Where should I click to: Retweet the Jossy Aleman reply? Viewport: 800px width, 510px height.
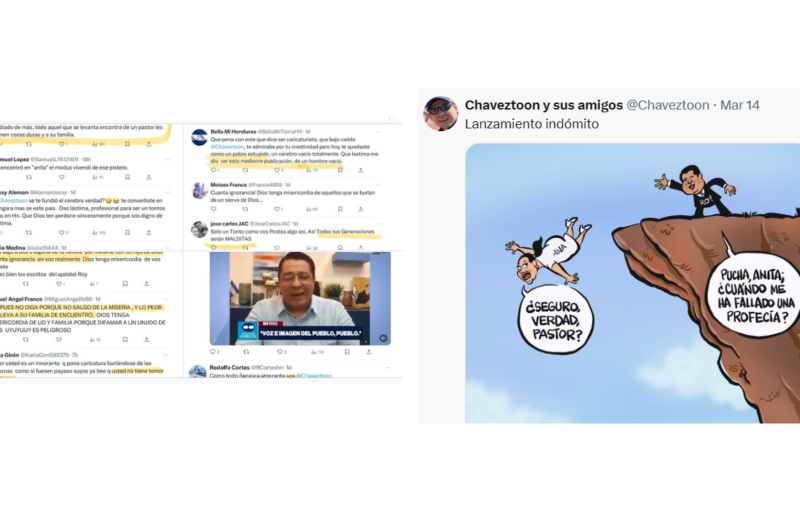pos(29,233)
